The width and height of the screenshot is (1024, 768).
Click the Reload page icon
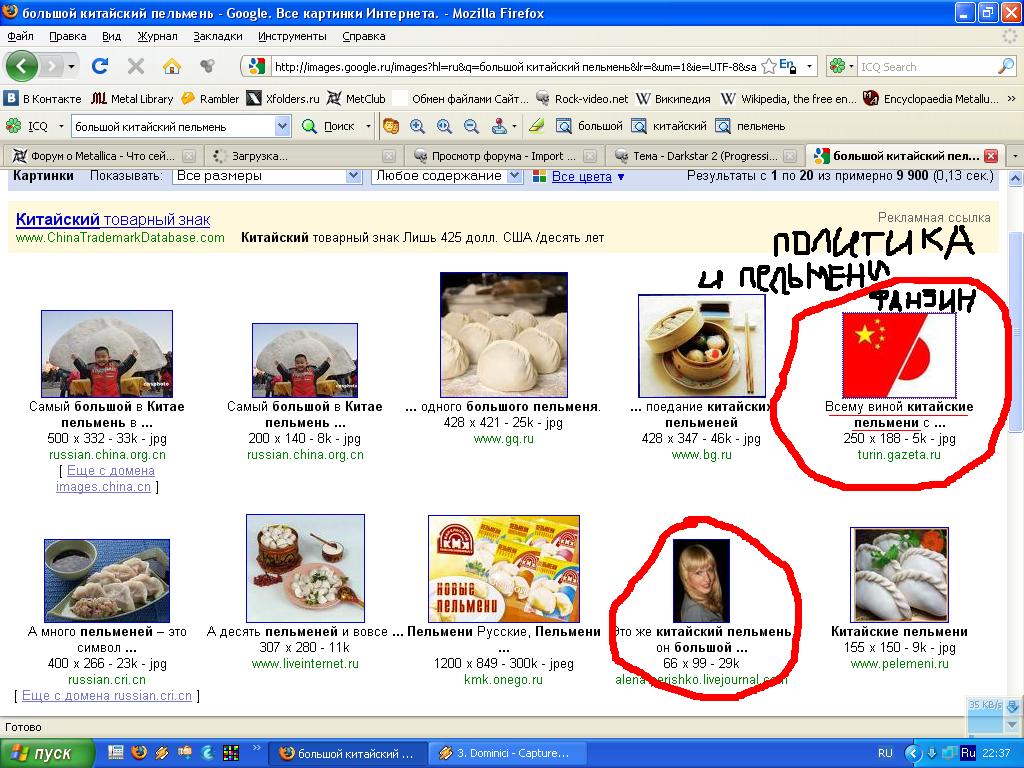(99, 66)
